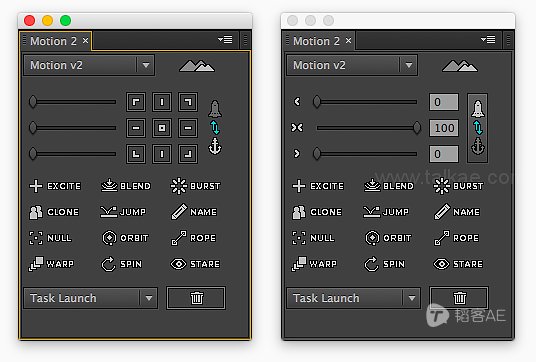
Task: Click teal swap arrows in right panel
Action: 478,128
